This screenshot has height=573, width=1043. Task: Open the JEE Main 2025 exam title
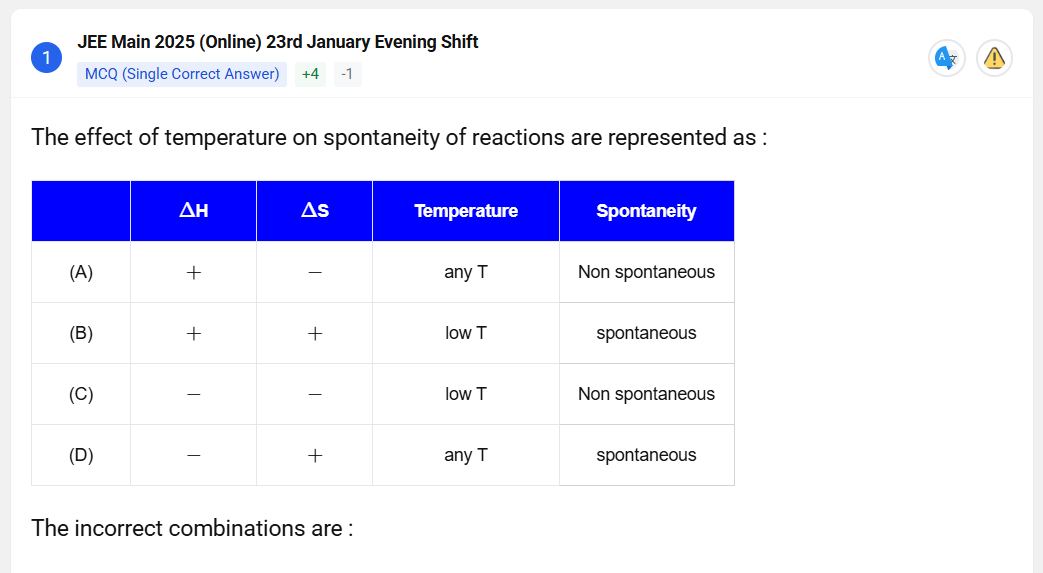(277, 42)
